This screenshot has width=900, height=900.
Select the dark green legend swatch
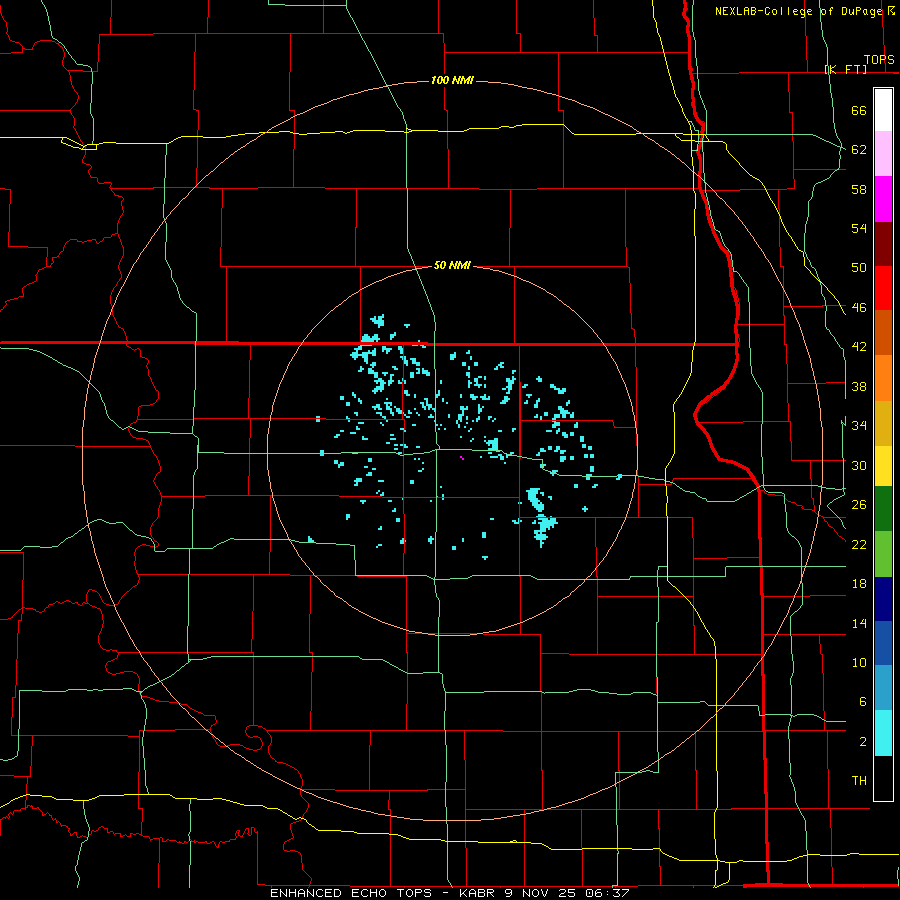click(883, 508)
